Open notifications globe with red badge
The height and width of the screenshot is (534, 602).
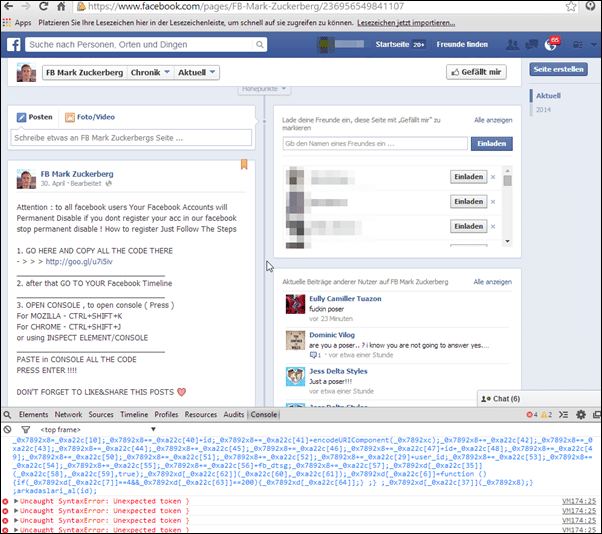pyautogui.click(x=551, y=44)
